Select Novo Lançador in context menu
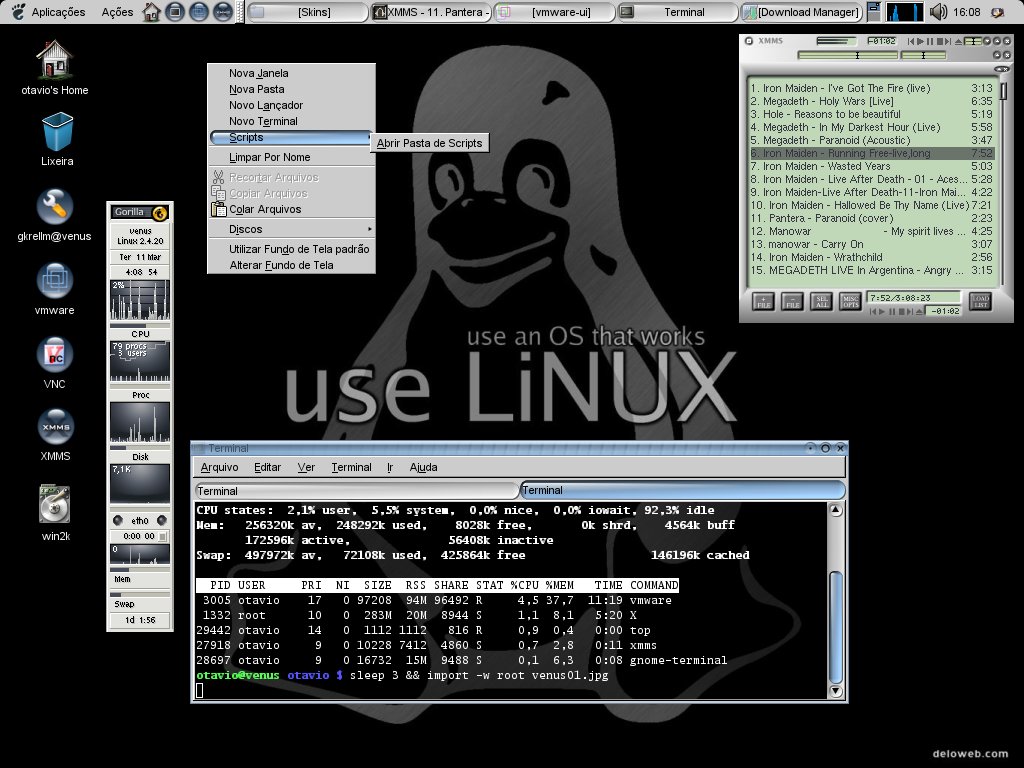This screenshot has height=768, width=1024. 291,105
